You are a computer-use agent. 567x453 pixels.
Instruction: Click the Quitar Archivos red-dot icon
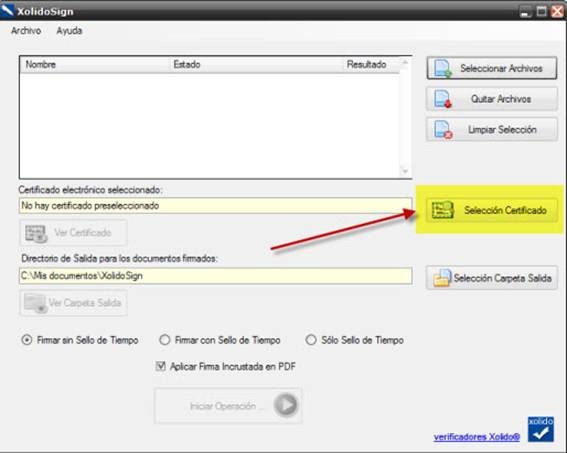[443, 99]
